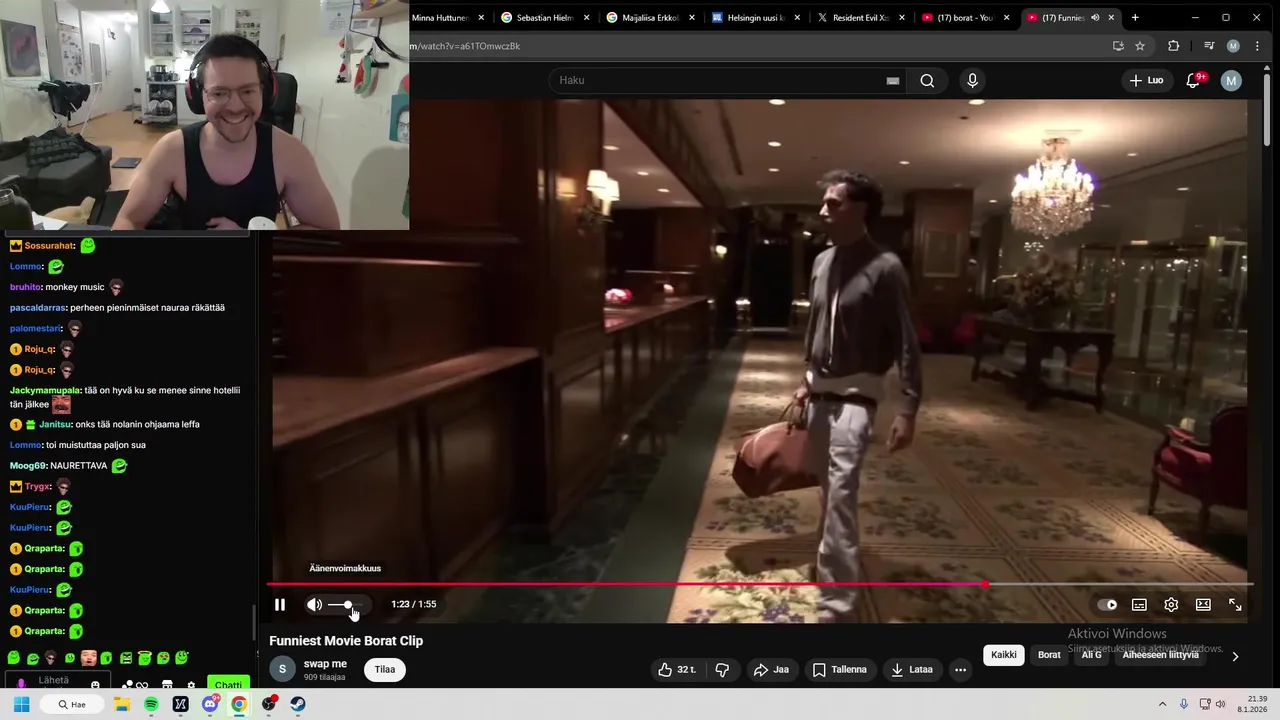Open File Explorer from the taskbar

[122, 704]
